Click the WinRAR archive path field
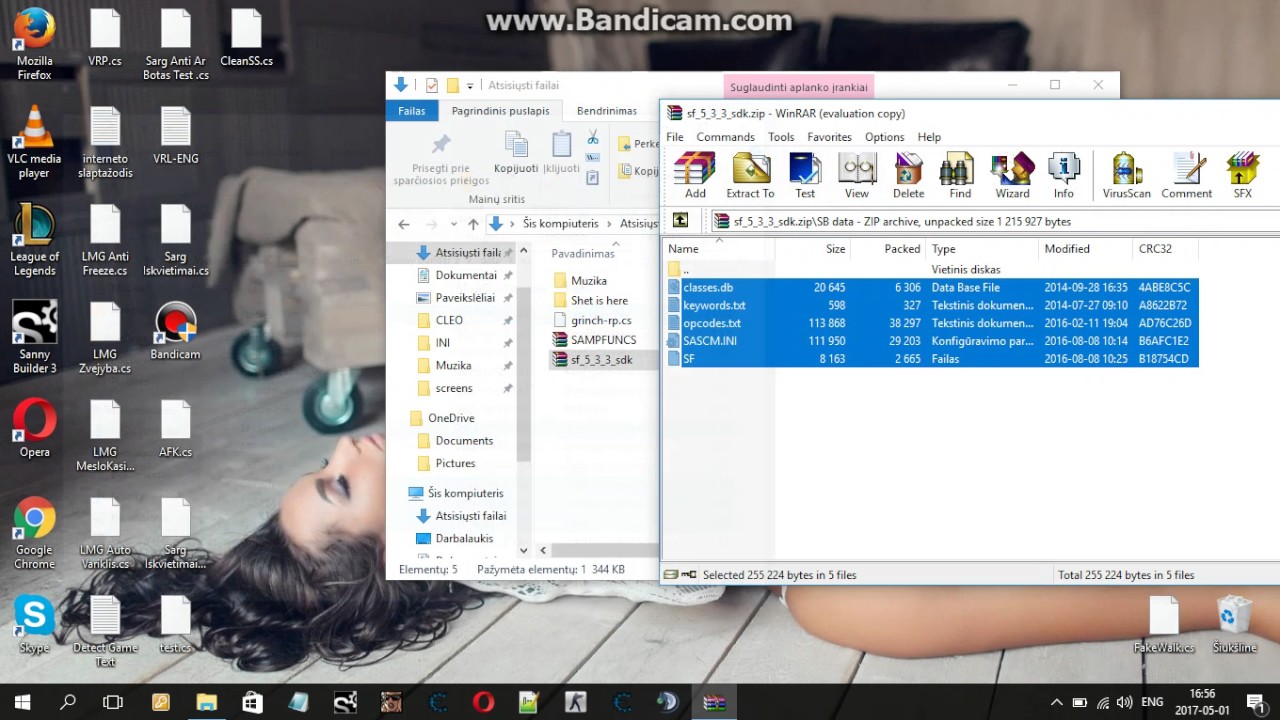1280x720 pixels. coord(995,221)
